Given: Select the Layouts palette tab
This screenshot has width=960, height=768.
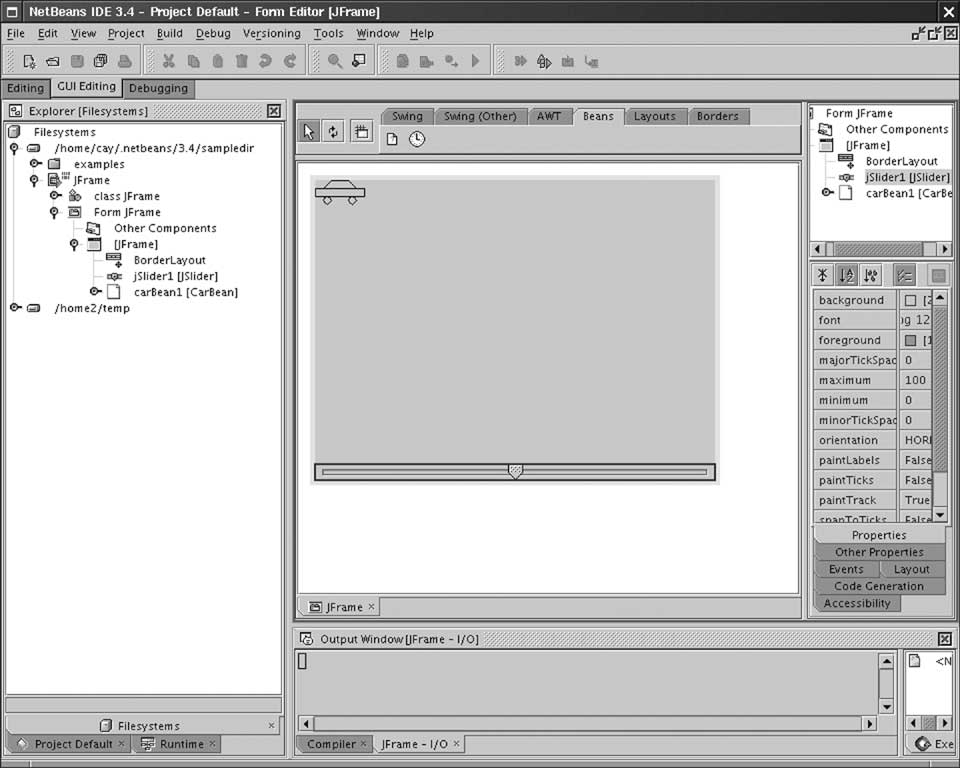Looking at the screenshot, I should pos(654,116).
